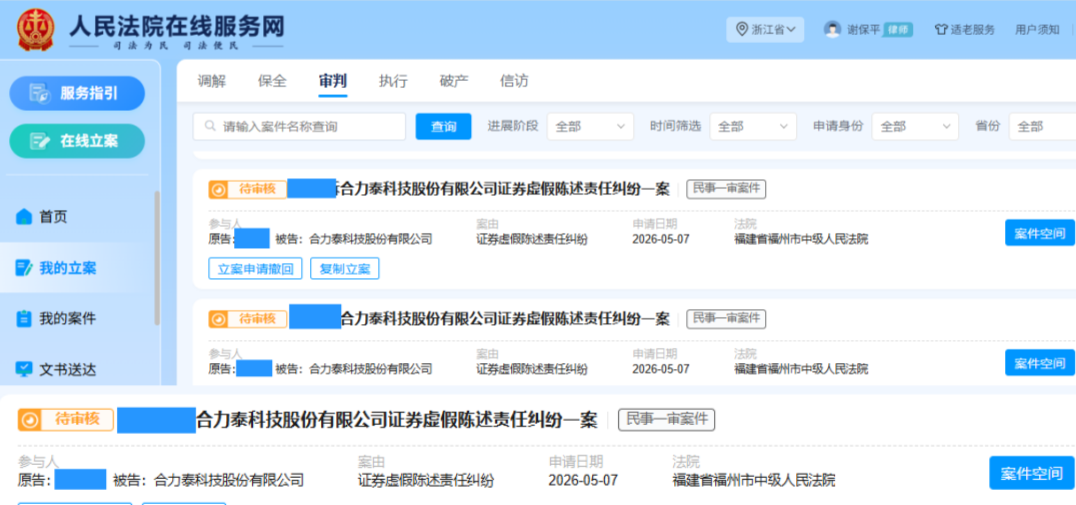The image size is (1076, 505).
Task: Expand the 省份 dropdown
Action: pyautogui.click(x=1042, y=126)
